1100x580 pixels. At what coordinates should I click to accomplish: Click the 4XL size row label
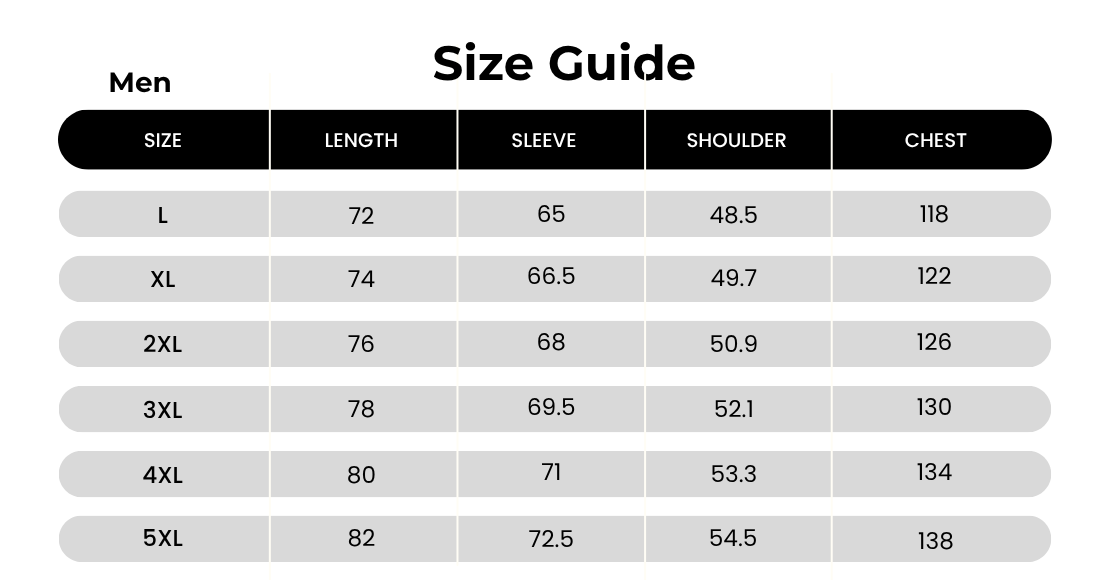pyautogui.click(x=163, y=474)
